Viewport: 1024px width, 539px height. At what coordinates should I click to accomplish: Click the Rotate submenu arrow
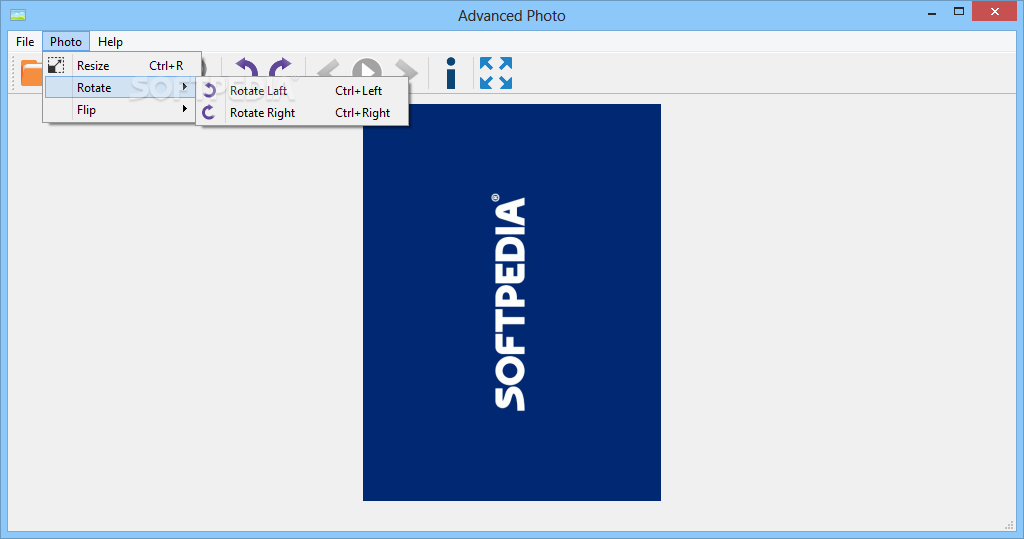tap(185, 87)
